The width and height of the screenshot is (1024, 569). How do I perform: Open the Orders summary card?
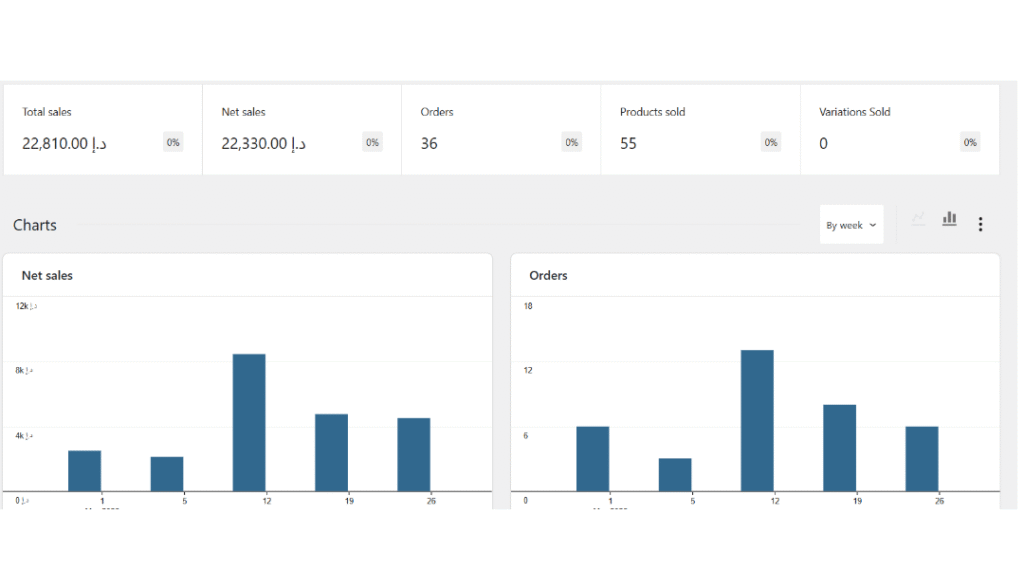pyautogui.click(x=501, y=129)
